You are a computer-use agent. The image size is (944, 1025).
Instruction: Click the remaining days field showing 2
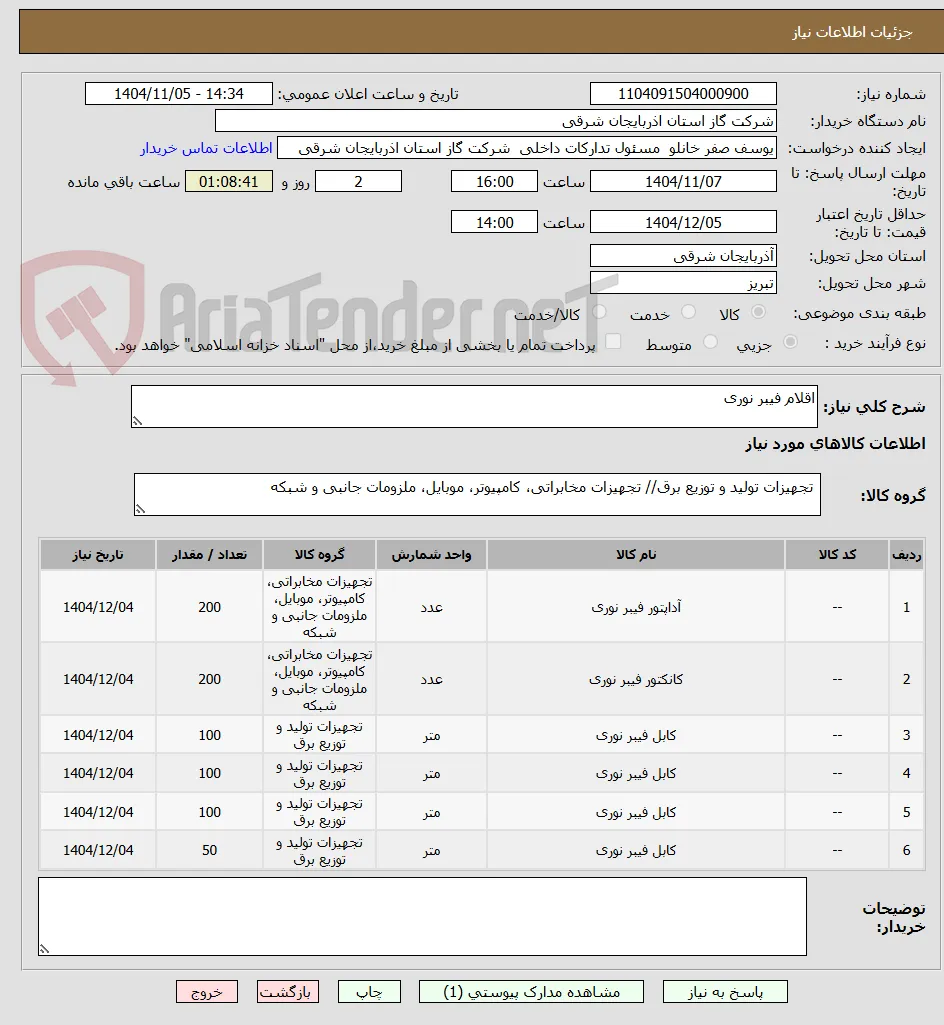[358, 182]
